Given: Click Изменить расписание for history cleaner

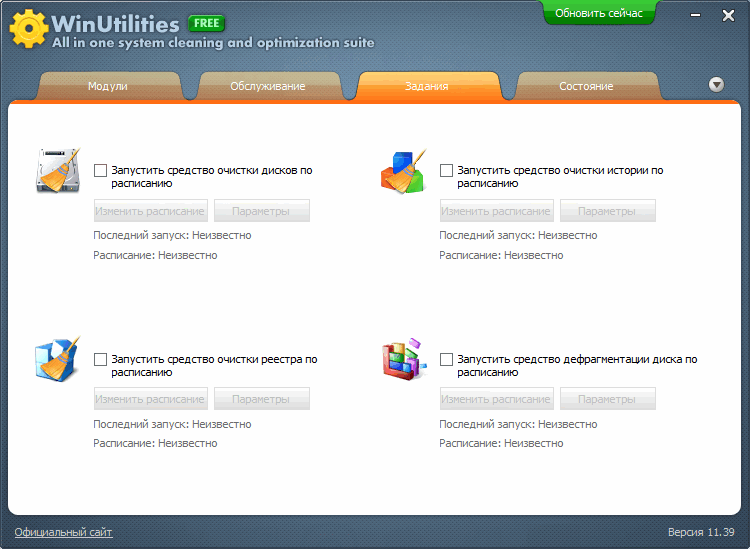Looking at the screenshot, I should point(496,211).
